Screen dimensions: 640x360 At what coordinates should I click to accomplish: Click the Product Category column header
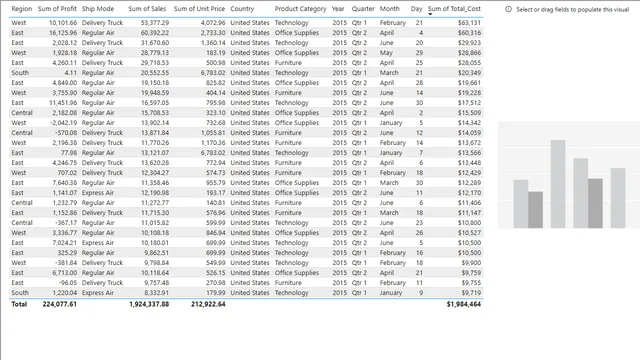[x=300, y=9]
